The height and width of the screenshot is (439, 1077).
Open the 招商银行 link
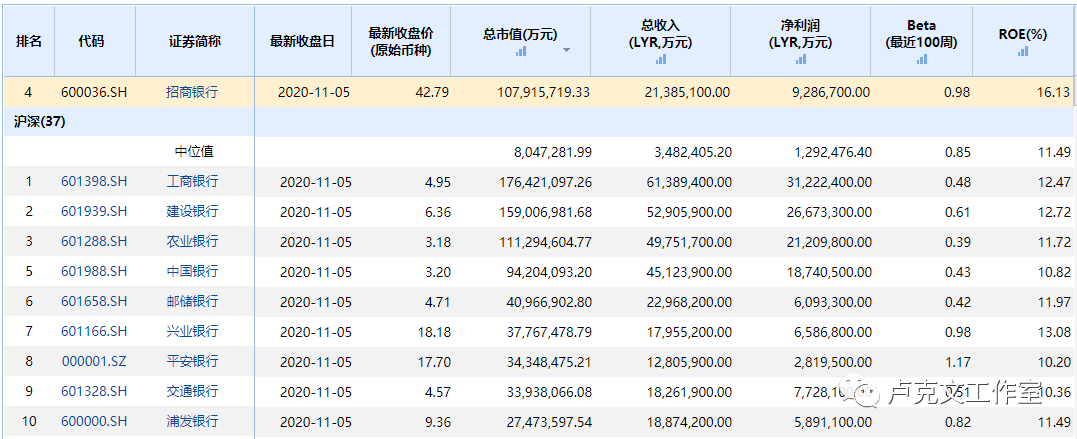(x=192, y=91)
